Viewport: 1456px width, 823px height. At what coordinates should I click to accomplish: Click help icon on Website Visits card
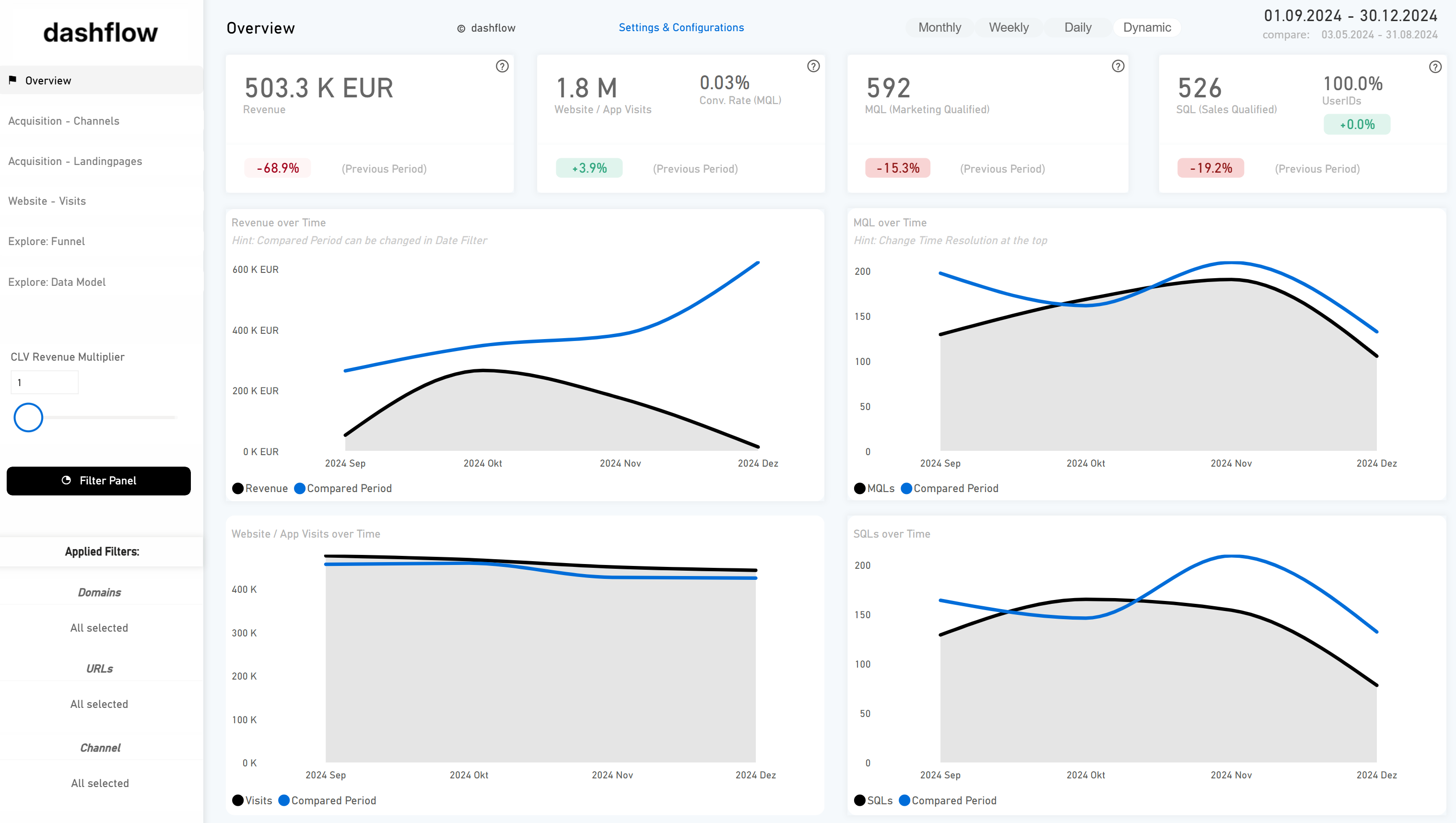point(813,66)
